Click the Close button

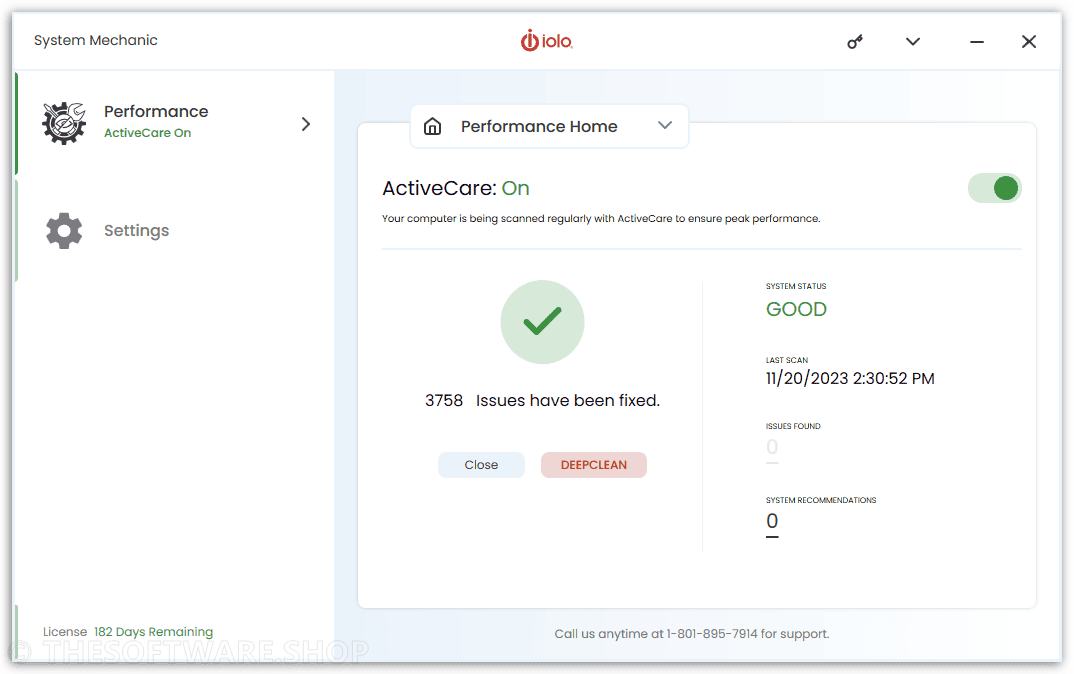482,465
